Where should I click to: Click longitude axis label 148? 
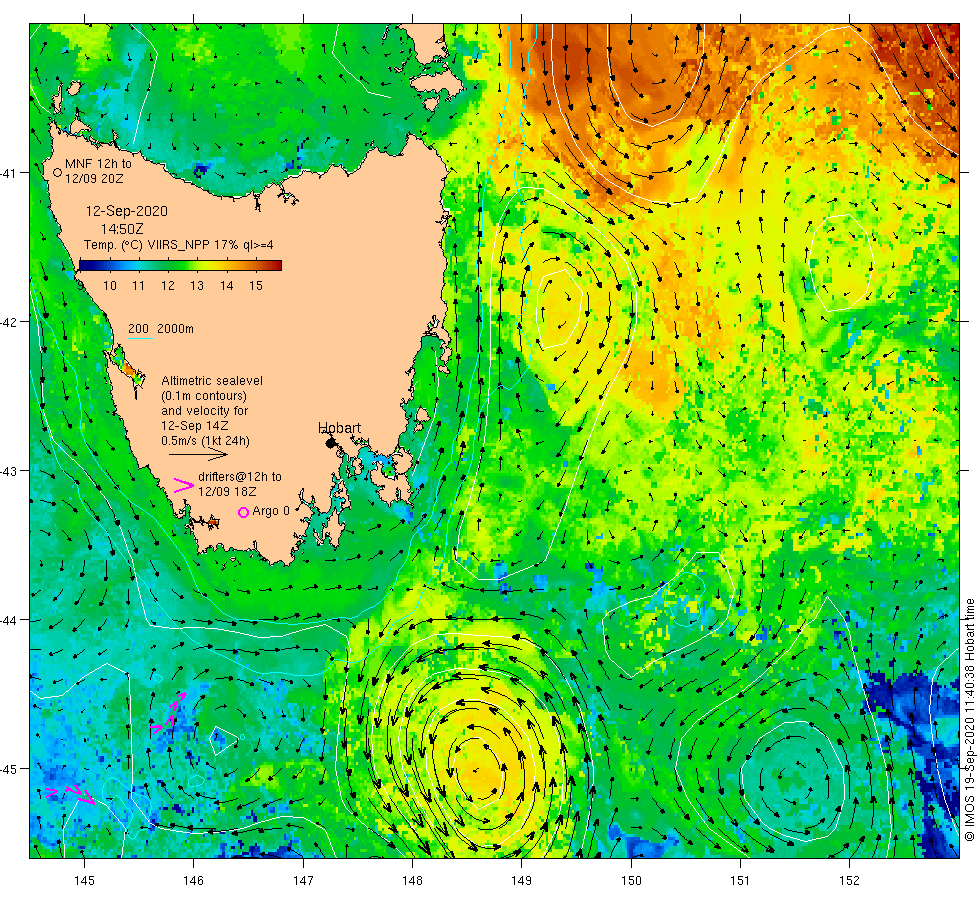tap(412, 881)
